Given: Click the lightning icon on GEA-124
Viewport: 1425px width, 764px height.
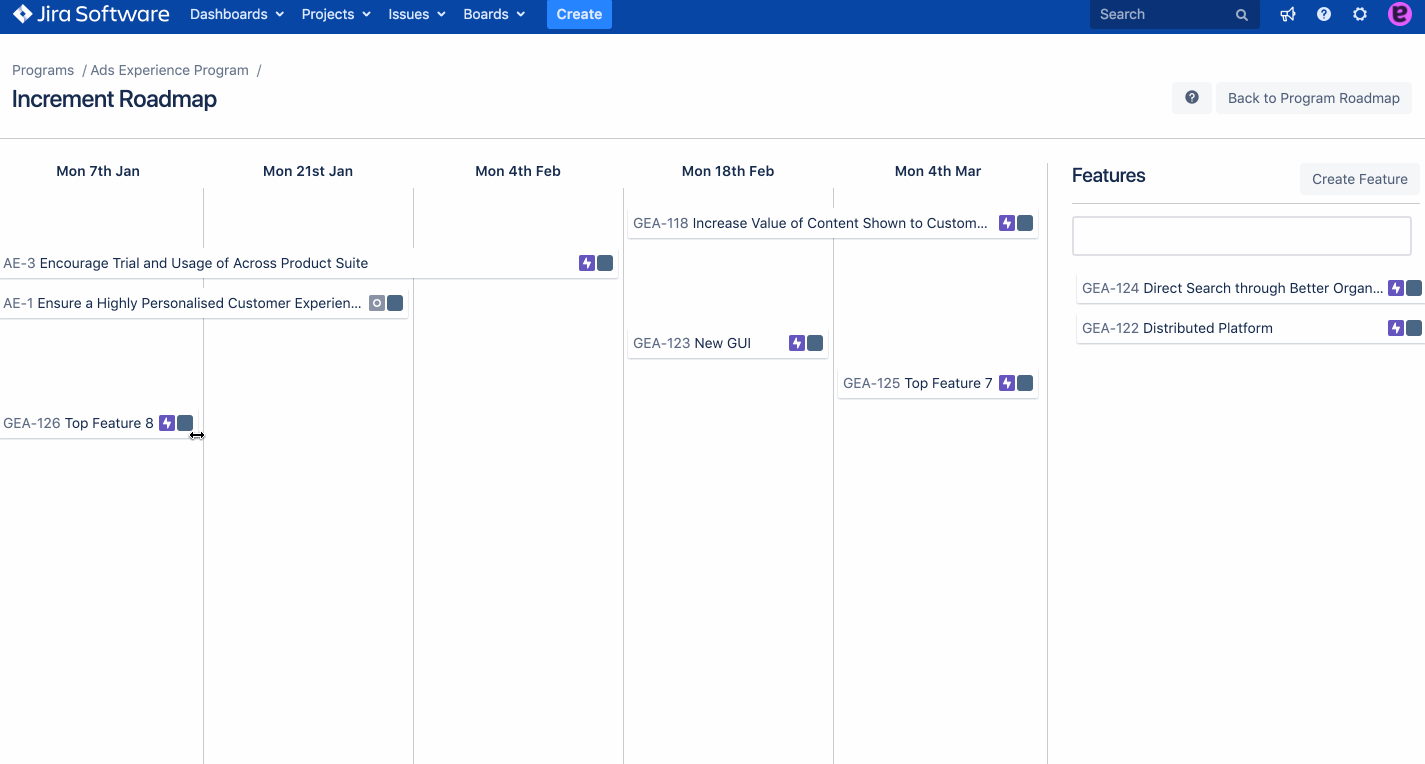Looking at the screenshot, I should (1396, 288).
